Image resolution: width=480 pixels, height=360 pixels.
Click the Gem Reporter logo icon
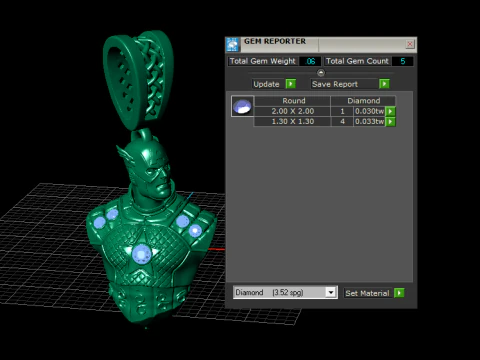(x=233, y=44)
